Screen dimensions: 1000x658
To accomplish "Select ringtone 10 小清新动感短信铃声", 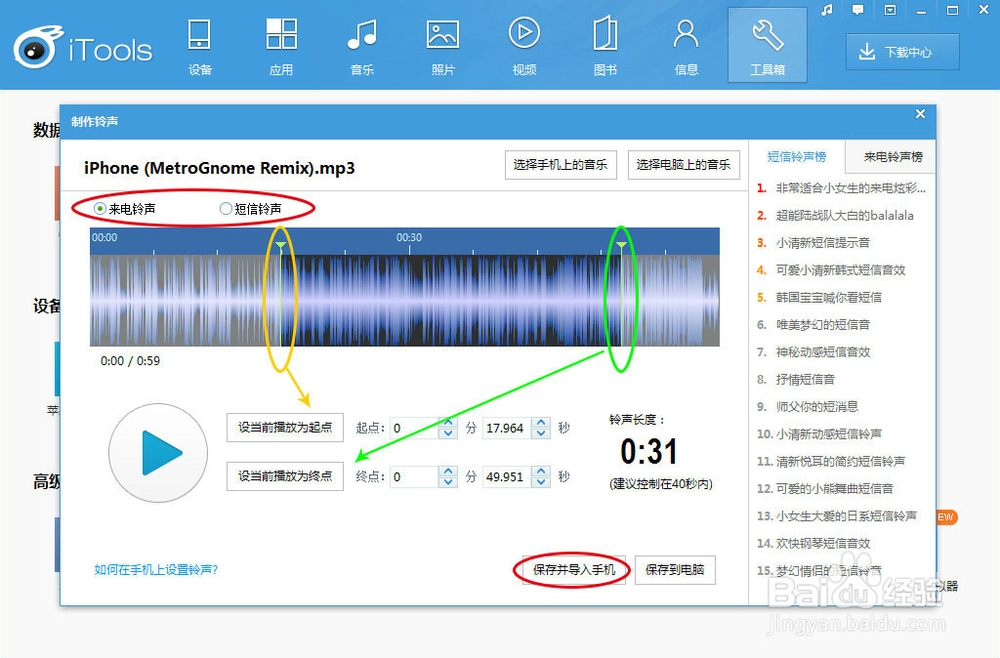I will coord(820,434).
